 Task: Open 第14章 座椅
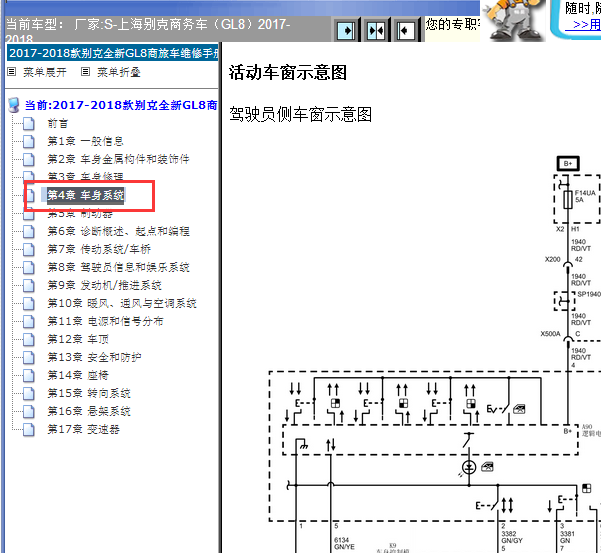[x=78, y=375]
